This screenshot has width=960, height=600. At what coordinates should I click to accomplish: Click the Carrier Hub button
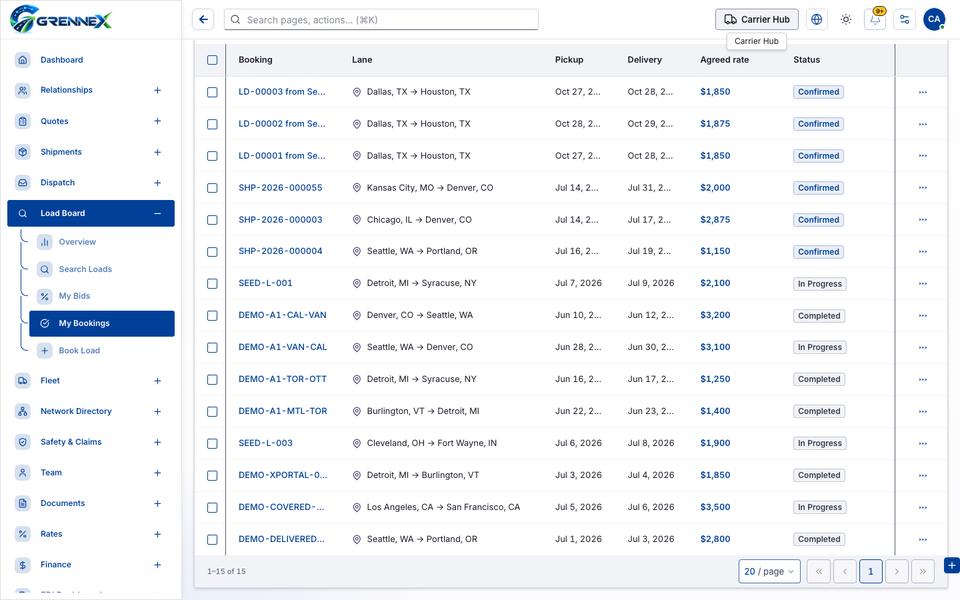[x=757, y=20]
